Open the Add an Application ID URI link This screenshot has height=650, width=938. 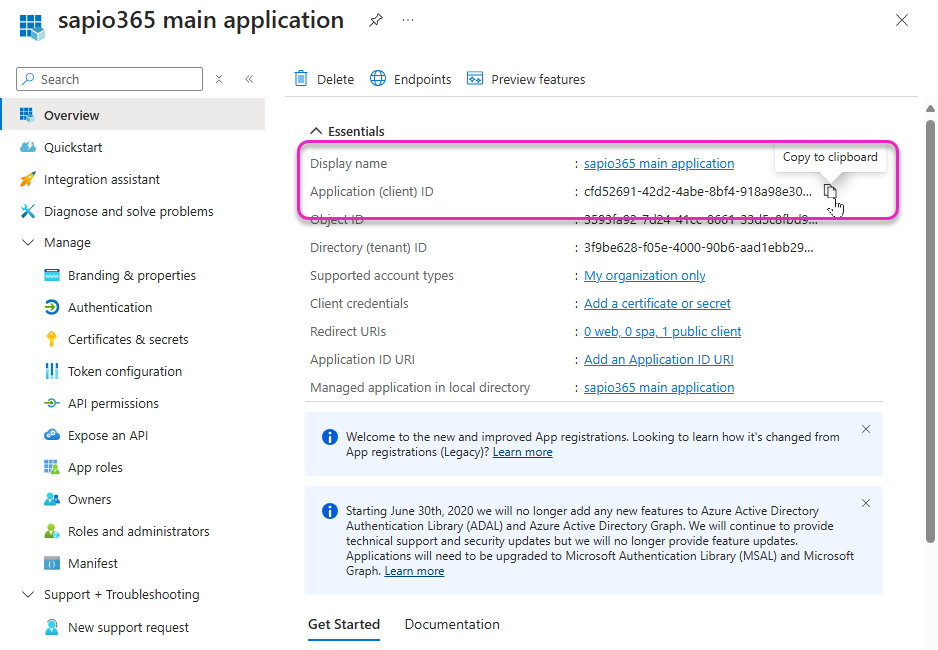point(658,359)
